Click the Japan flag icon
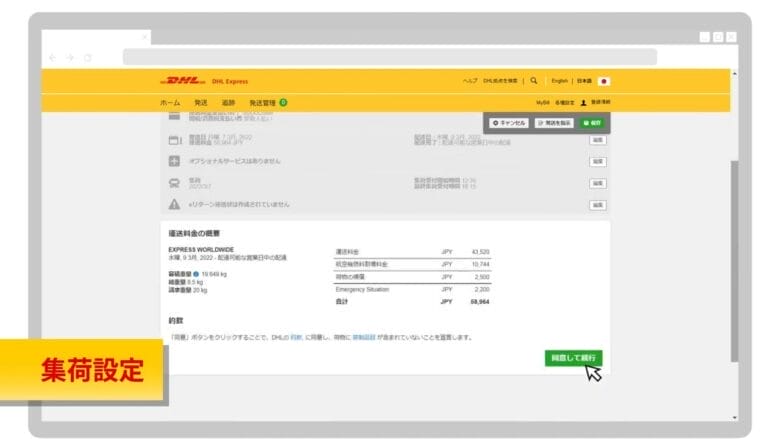The height and width of the screenshot is (439, 780). 604,81
